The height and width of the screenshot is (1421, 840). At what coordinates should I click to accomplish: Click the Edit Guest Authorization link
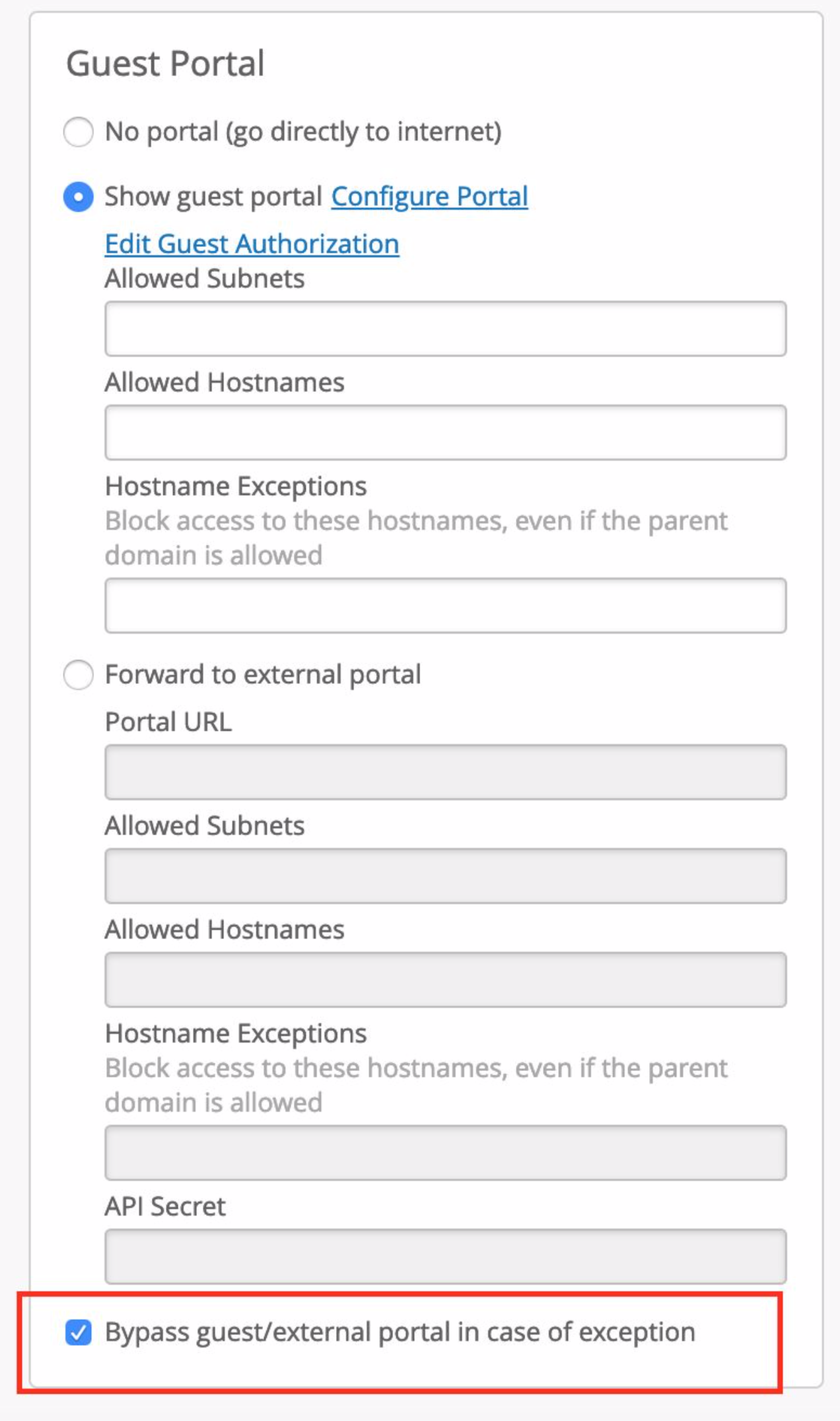pyautogui.click(x=252, y=244)
